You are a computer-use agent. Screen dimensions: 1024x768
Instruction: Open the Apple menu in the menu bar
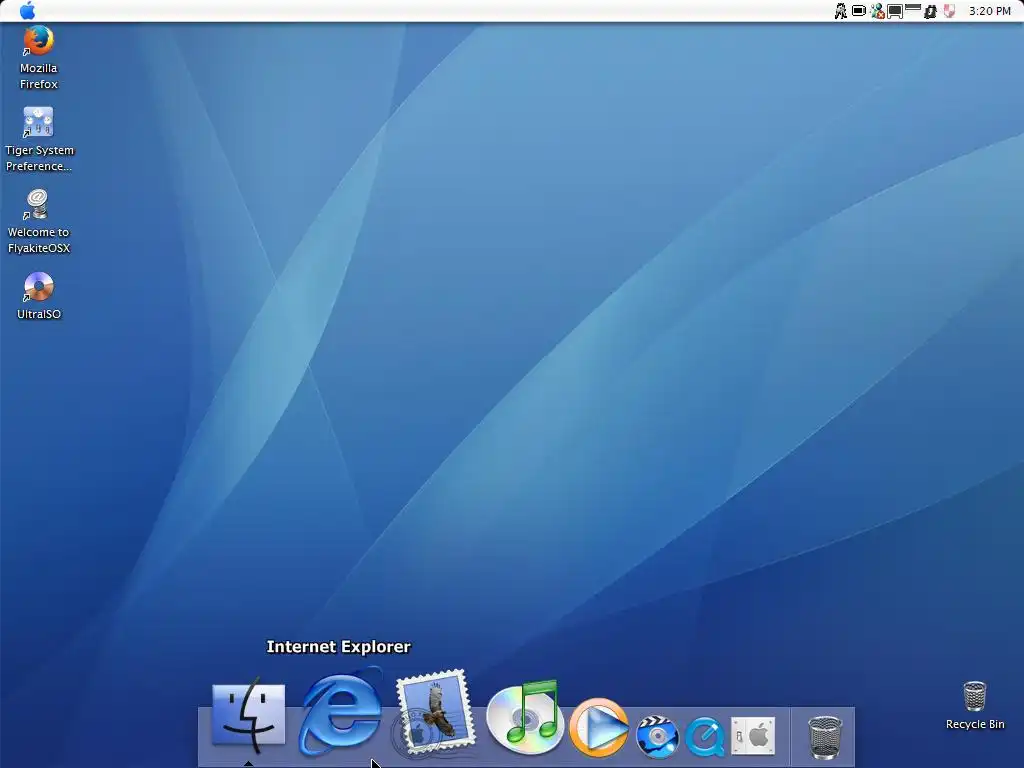[27, 10]
